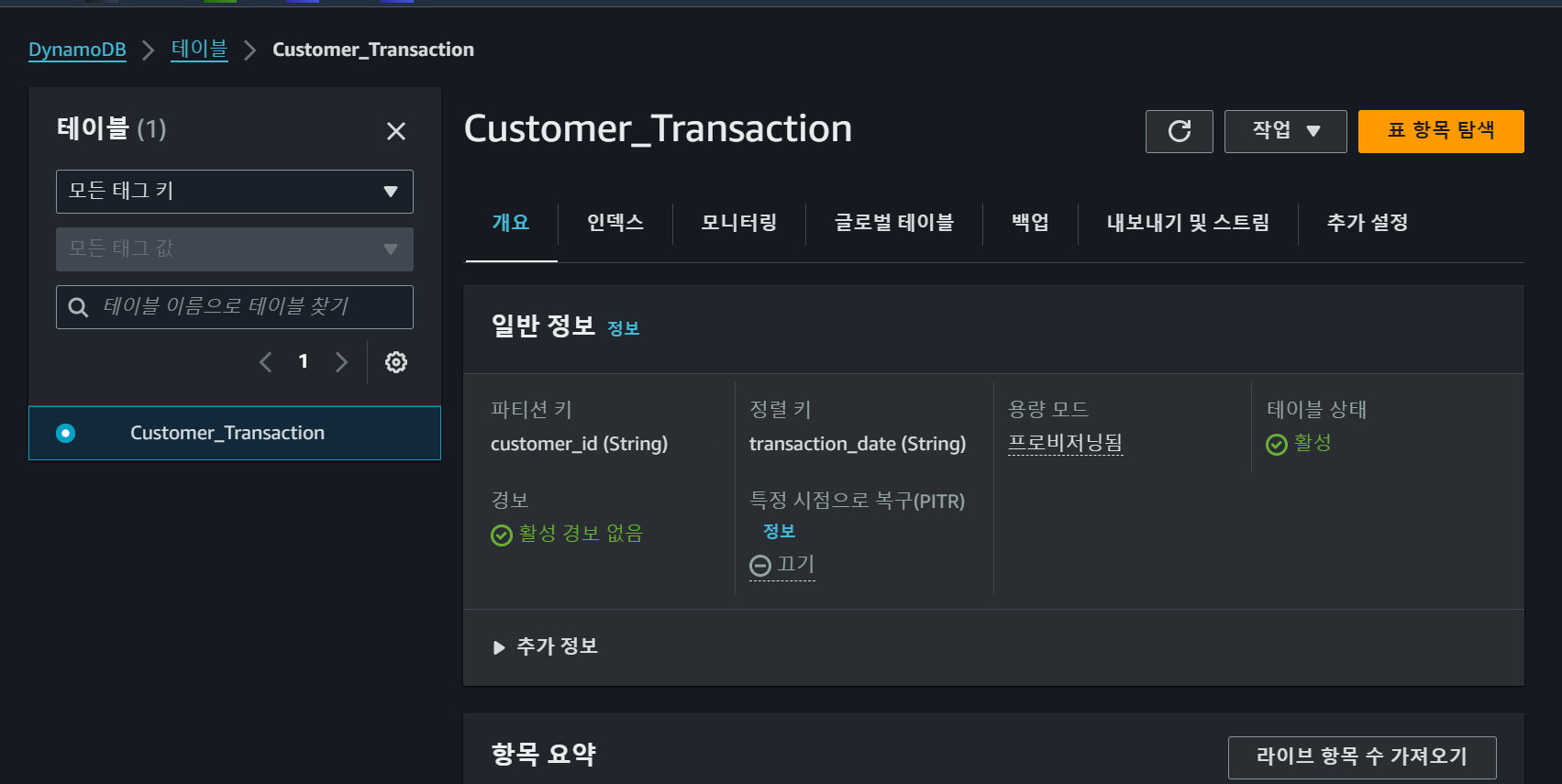Click the 활성 경보 없음 text

(x=581, y=534)
